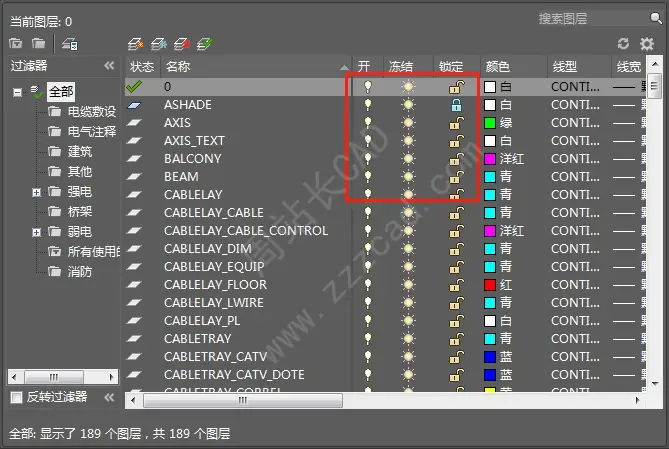
Task: Collapse the panel beside 反转过滤器
Action: pyautogui.click(x=109, y=397)
